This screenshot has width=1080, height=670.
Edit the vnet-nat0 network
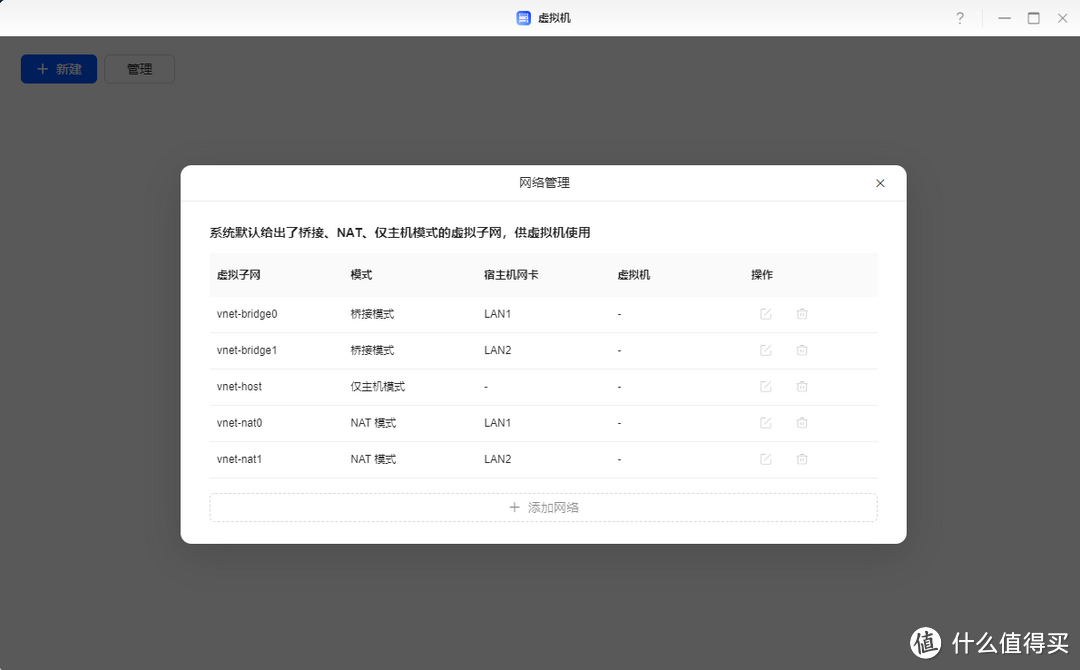765,422
